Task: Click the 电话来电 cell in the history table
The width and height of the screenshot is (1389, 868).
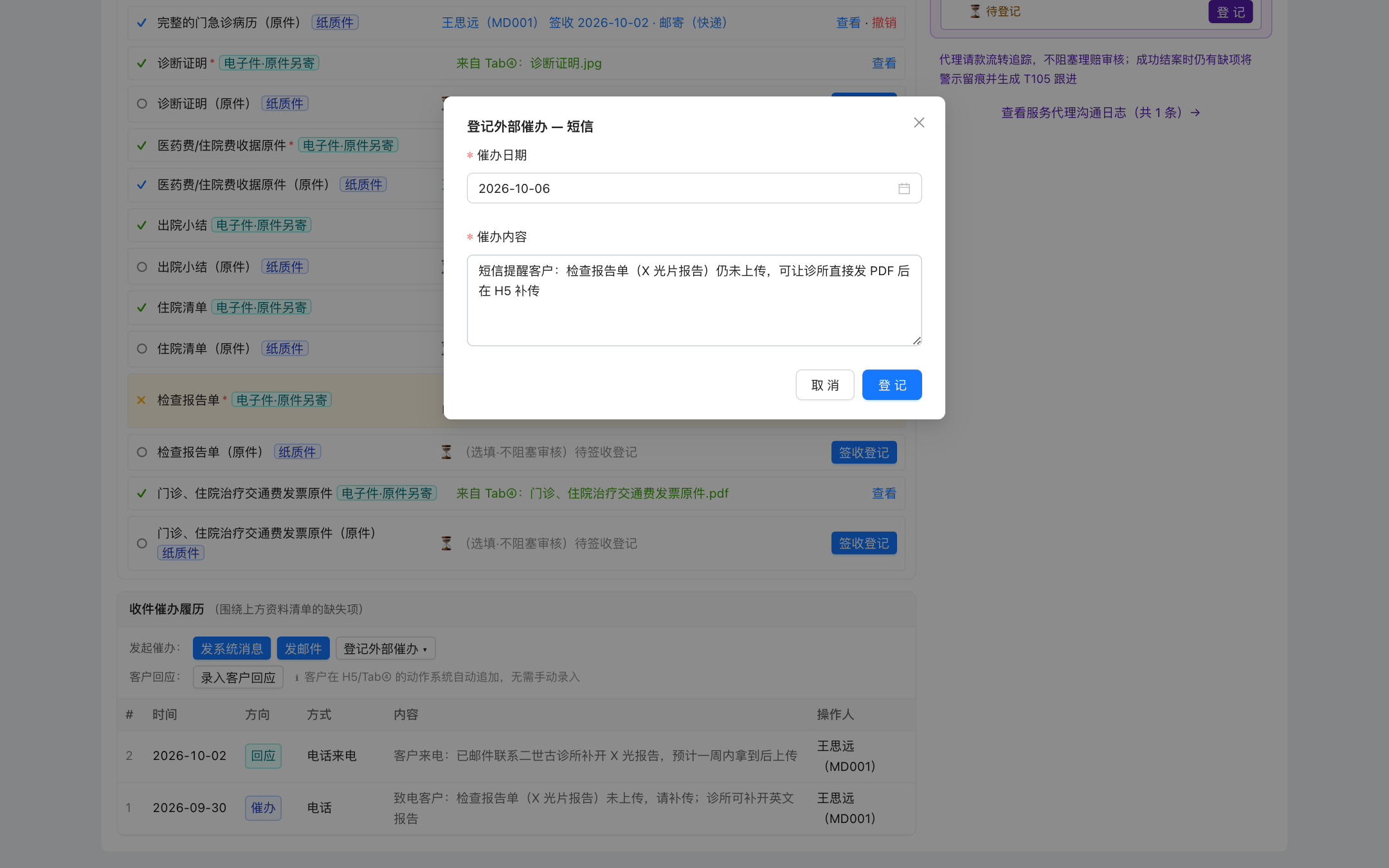Action: click(332, 755)
